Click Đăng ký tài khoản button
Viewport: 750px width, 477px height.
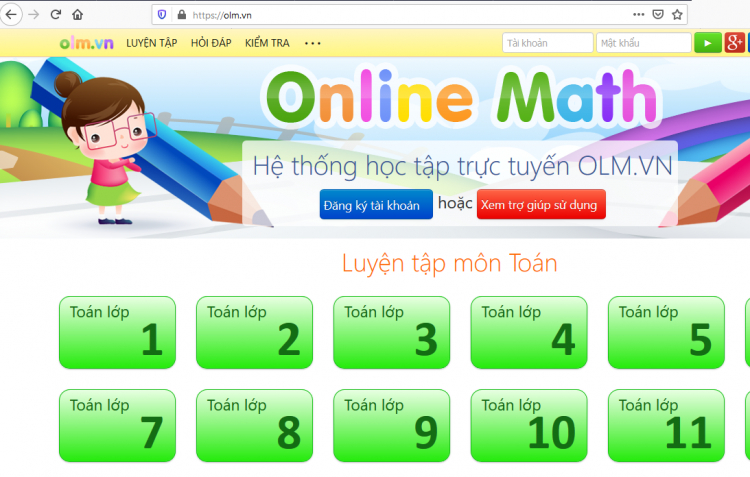pyautogui.click(x=376, y=205)
